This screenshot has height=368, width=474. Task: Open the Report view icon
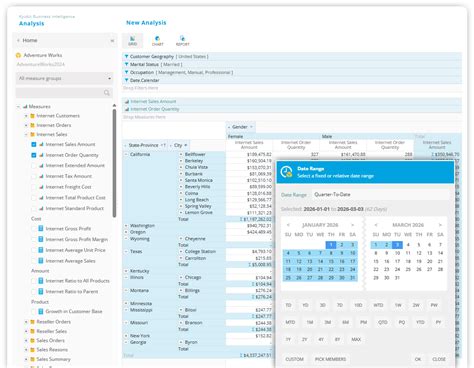182,40
